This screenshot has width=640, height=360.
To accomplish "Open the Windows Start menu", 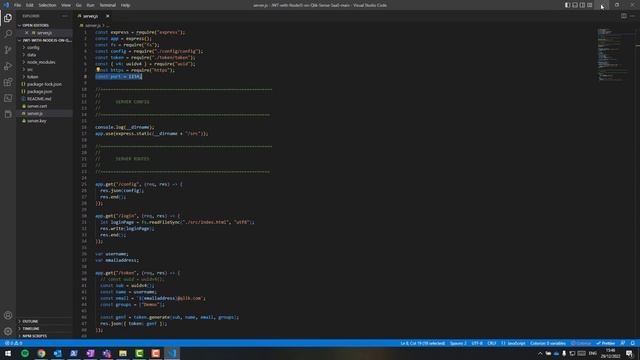I will pyautogui.click(x=8, y=353).
